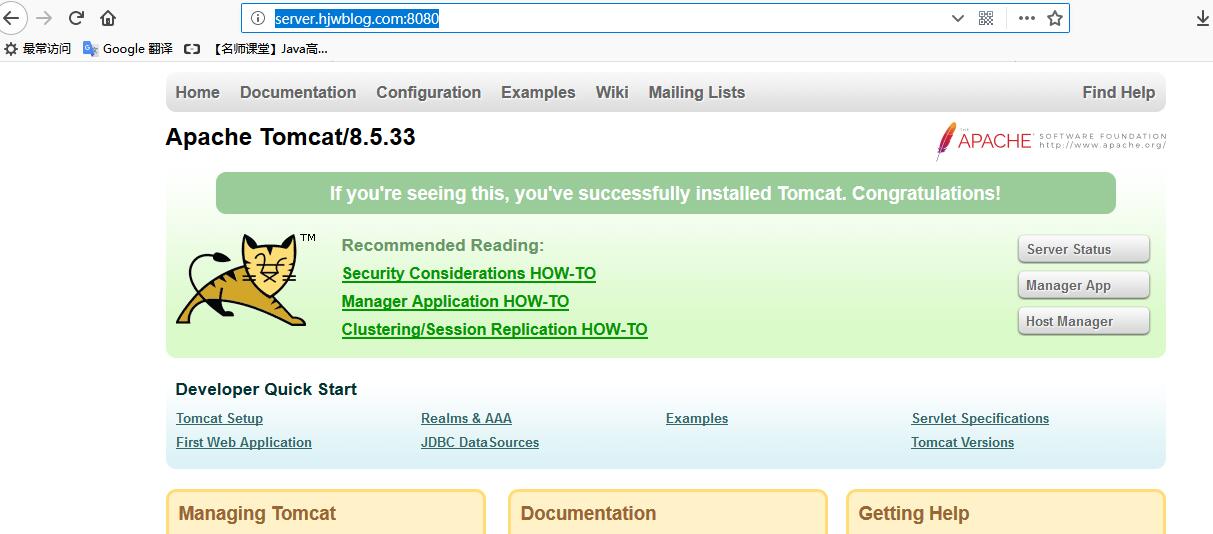Open the Documentation menu item

298,92
